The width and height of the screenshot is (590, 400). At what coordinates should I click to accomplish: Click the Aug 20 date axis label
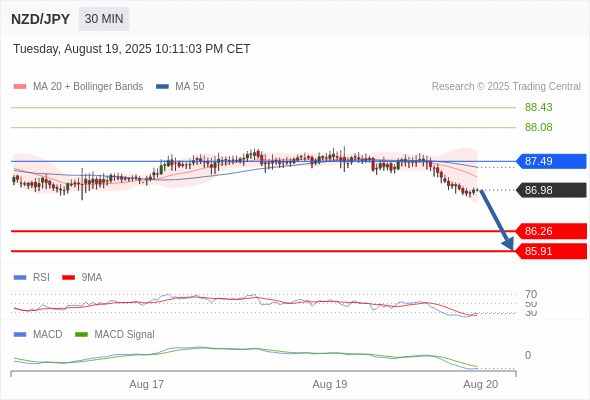pyautogui.click(x=481, y=384)
